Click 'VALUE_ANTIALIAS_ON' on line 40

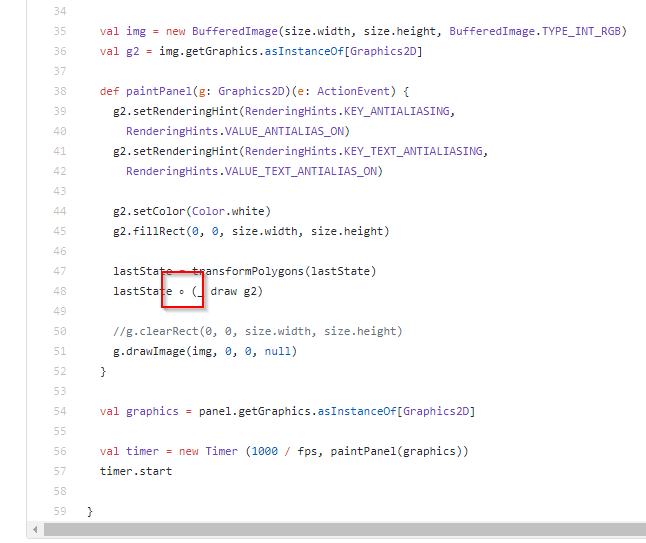[284, 131]
